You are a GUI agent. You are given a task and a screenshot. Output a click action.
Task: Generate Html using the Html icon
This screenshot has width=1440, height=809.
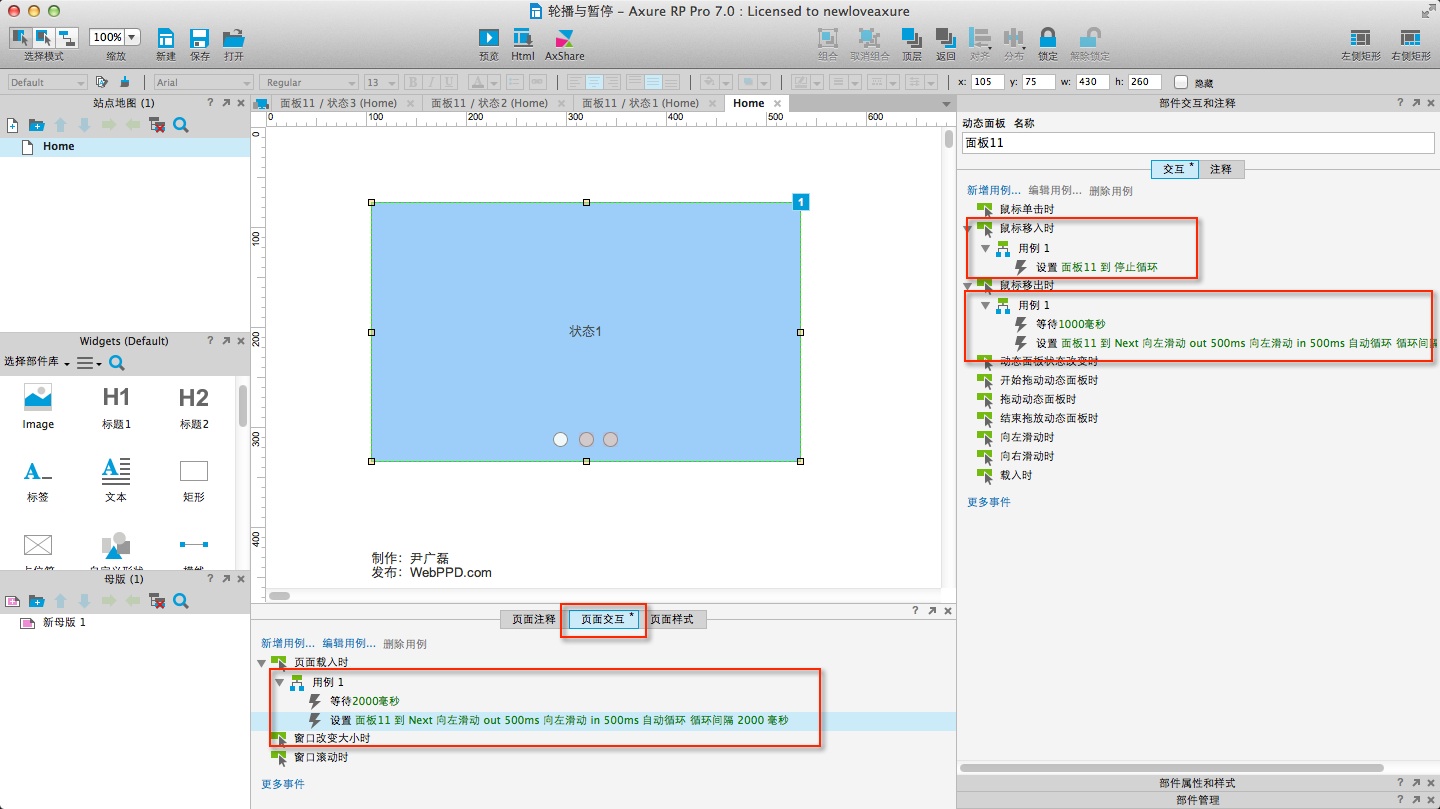click(x=522, y=38)
